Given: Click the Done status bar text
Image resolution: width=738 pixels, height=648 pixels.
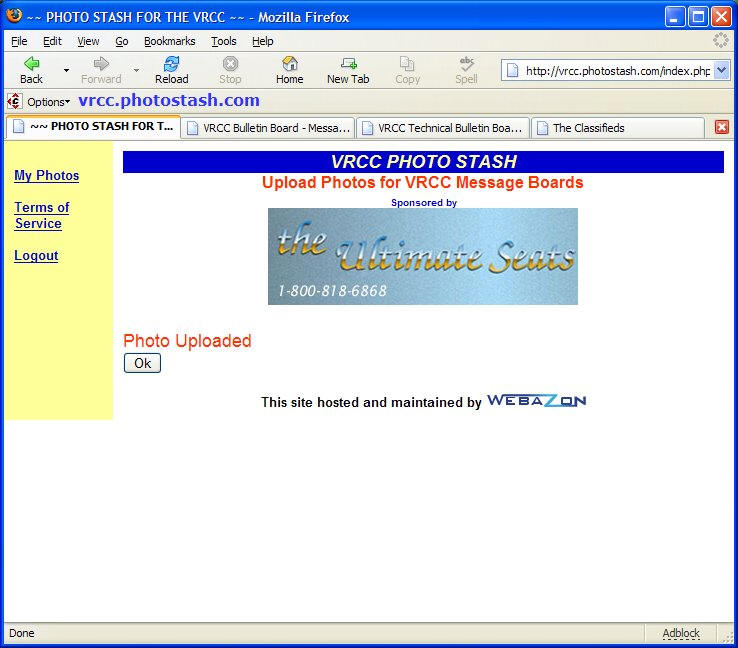Looking at the screenshot, I should point(22,633).
